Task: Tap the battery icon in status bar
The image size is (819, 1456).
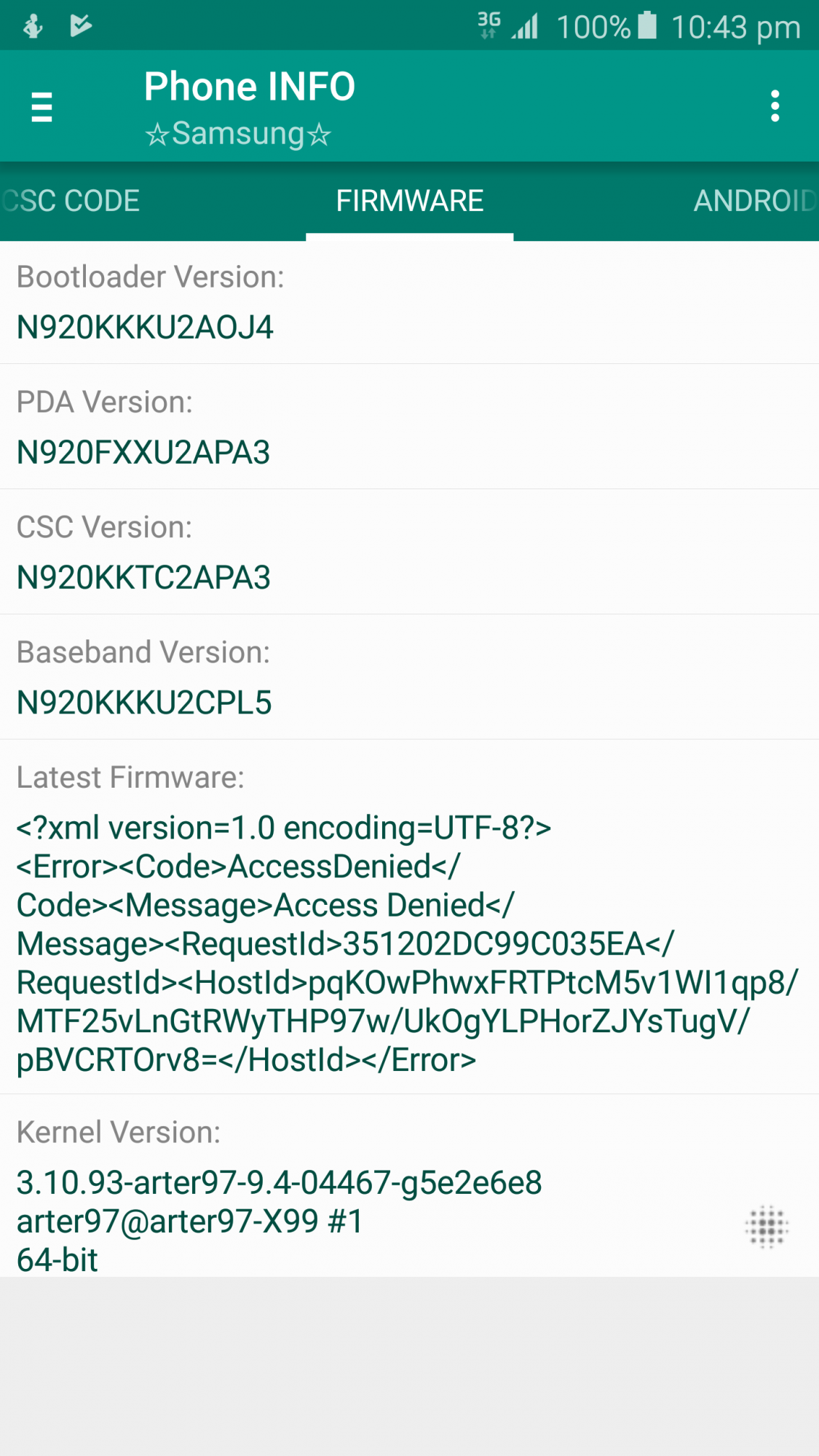Action: tap(647, 25)
